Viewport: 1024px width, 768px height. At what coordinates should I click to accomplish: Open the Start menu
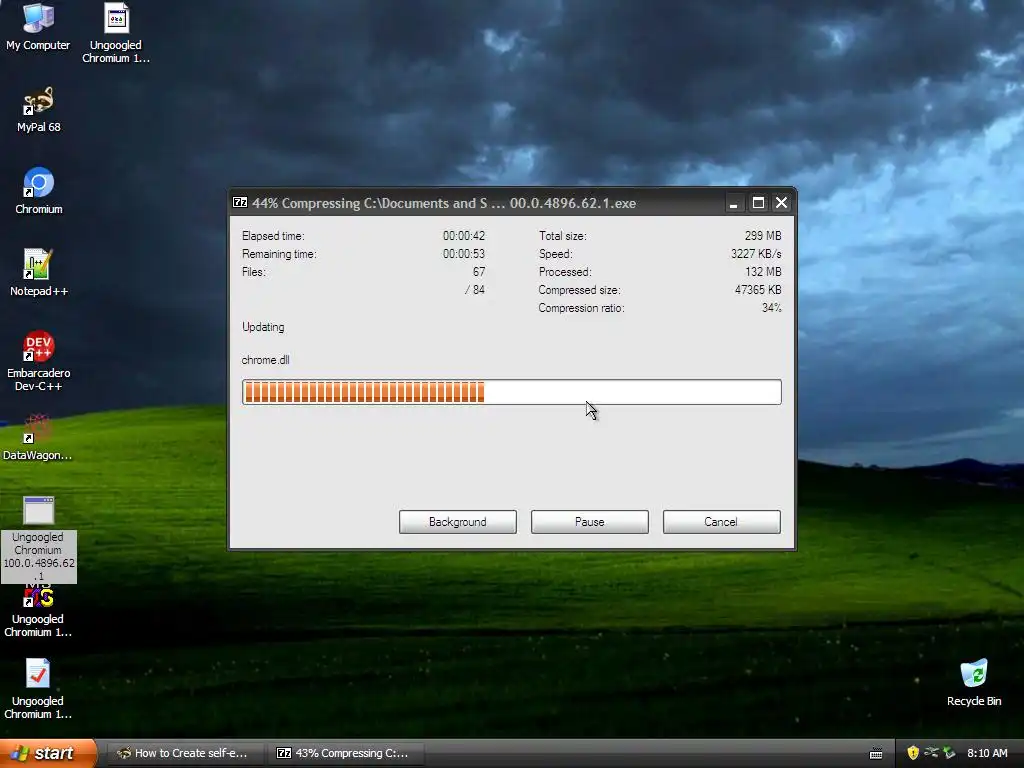click(x=48, y=753)
